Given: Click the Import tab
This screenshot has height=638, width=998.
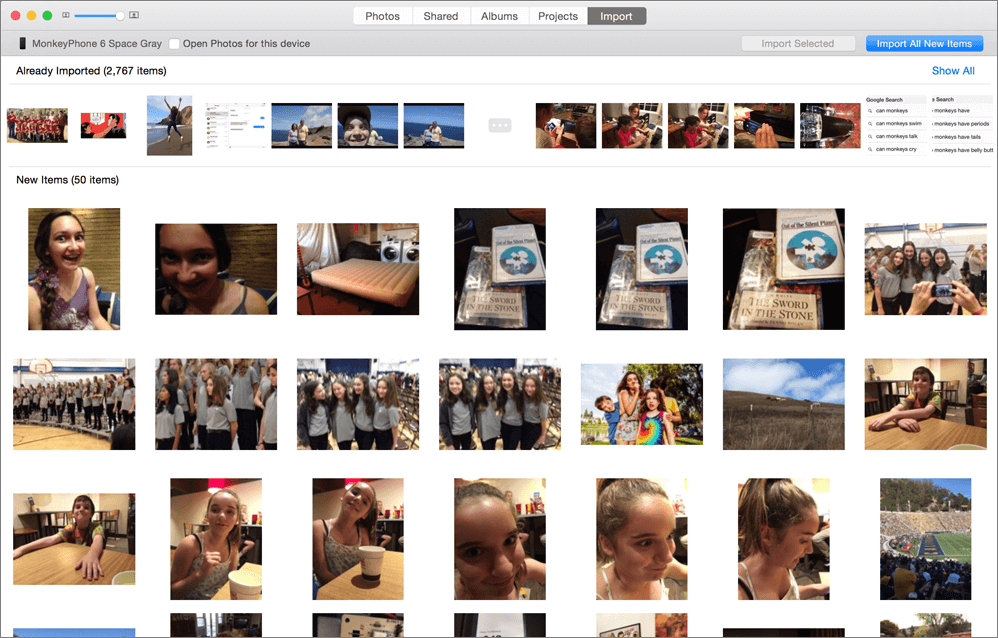Looking at the screenshot, I should coord(616,16).
